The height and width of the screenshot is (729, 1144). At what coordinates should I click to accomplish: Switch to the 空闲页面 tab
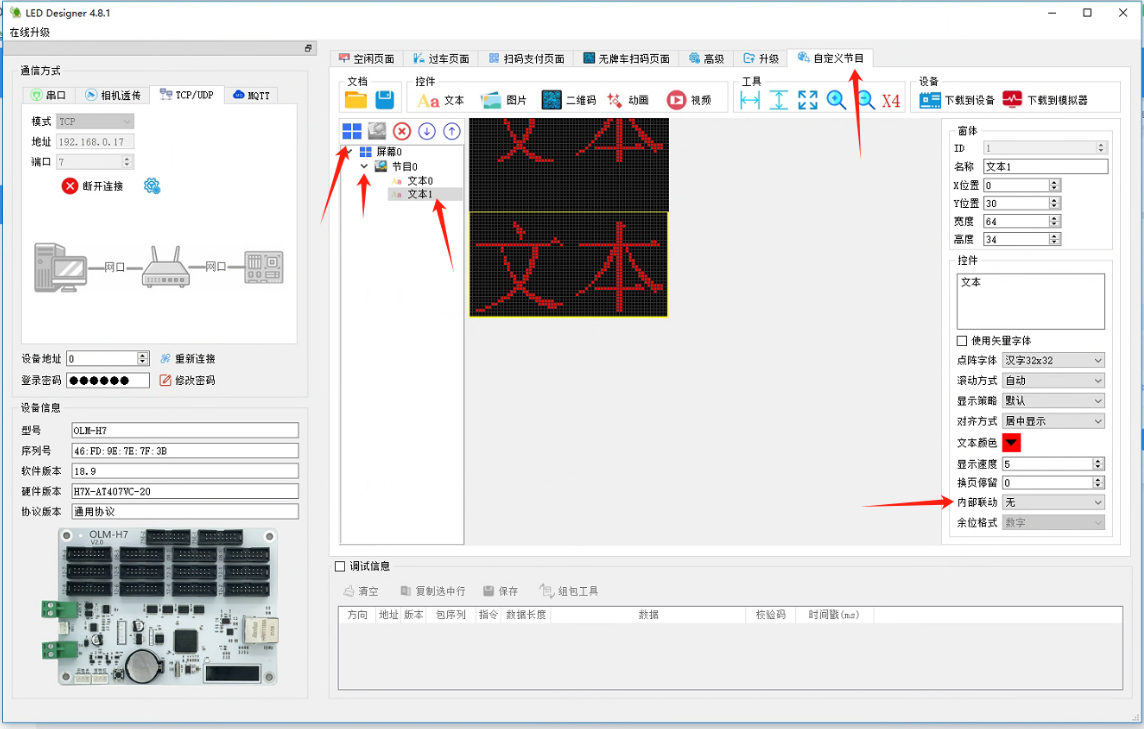[367, 58]
